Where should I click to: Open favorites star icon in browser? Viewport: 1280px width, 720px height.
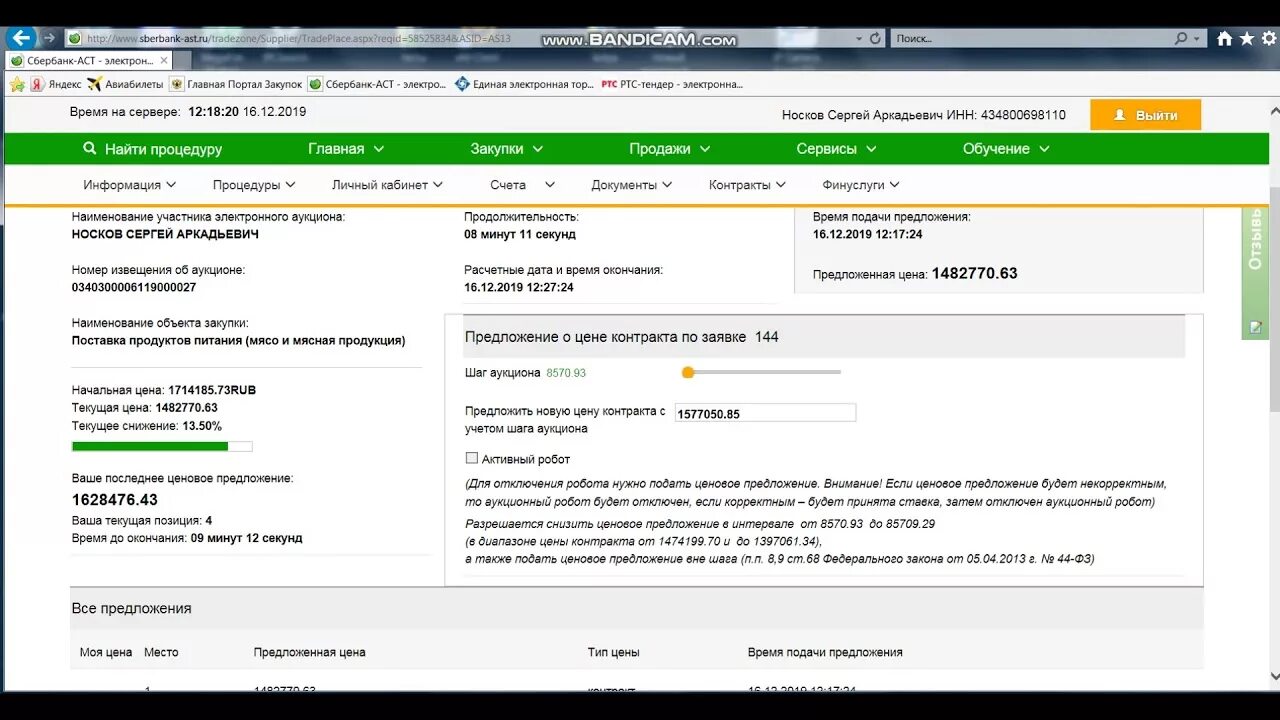click(1246, 39)
